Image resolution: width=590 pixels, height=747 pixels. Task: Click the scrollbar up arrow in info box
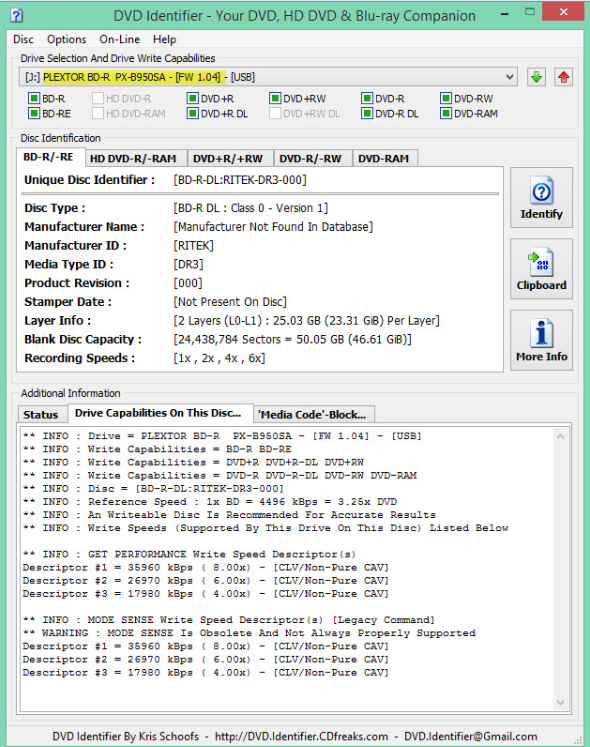(x=560, y=436)
